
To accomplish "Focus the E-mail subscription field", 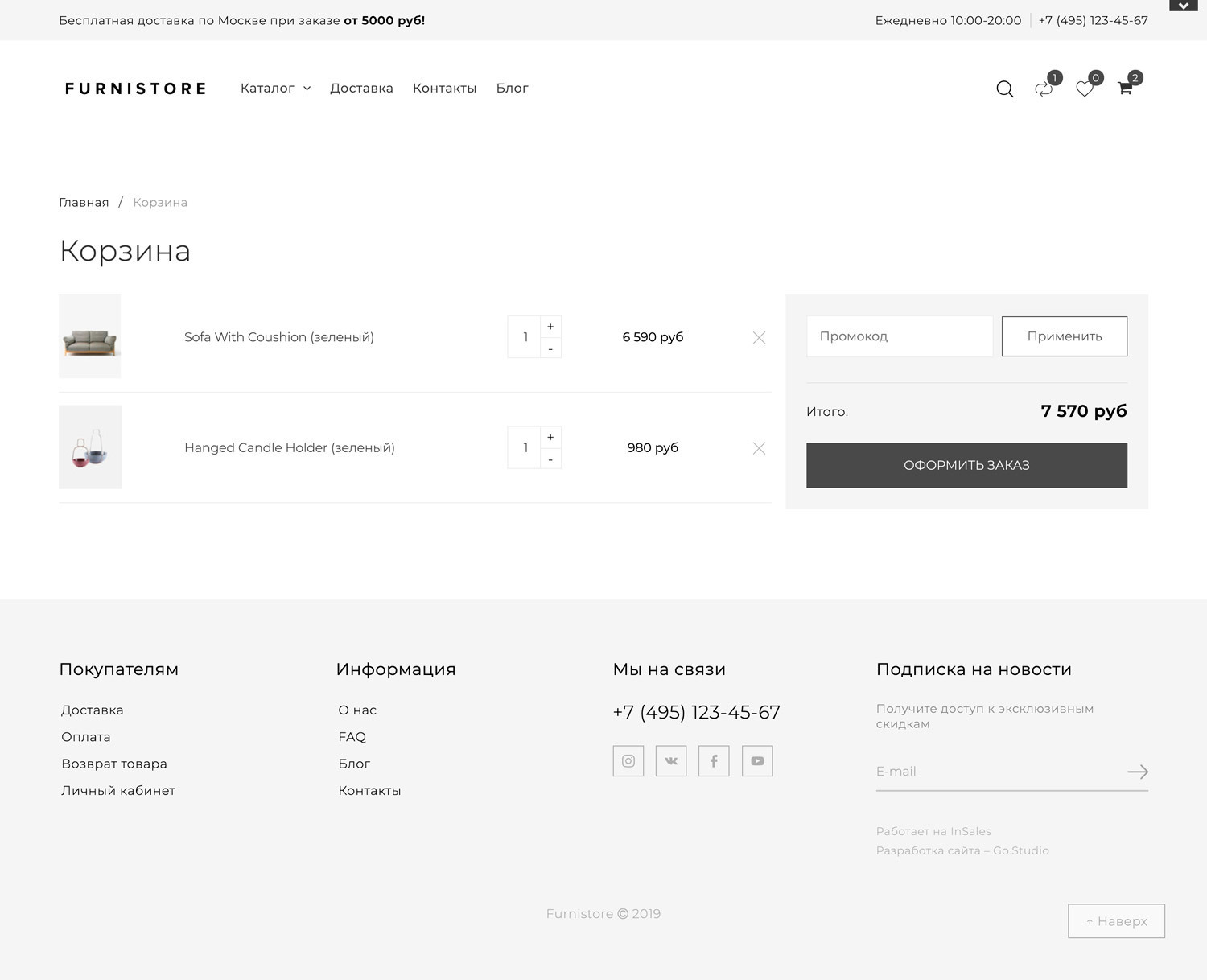I will [x=1000, y=772].
